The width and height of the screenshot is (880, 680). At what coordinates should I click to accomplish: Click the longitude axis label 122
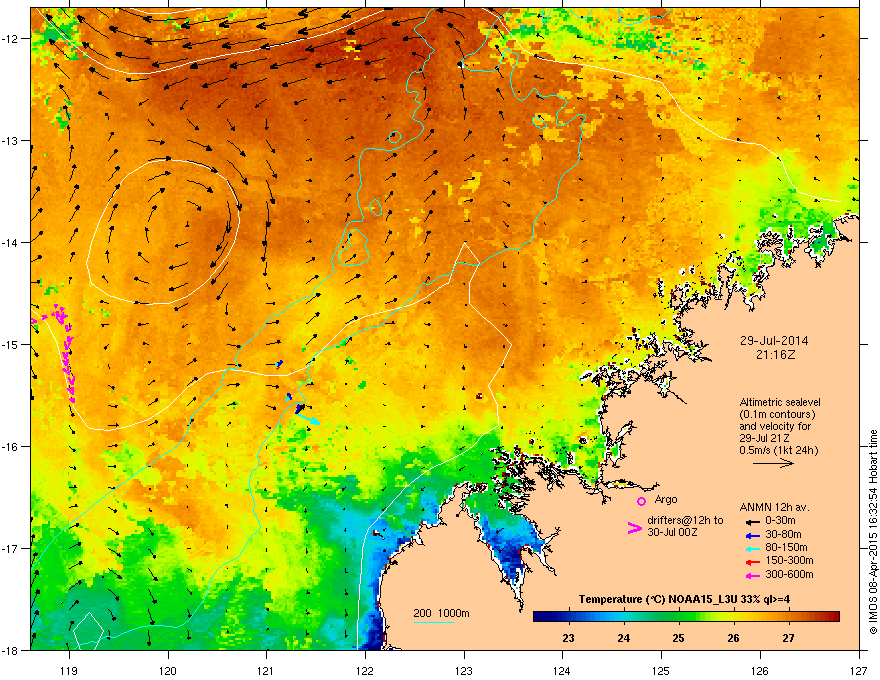(x=365, y=670)
